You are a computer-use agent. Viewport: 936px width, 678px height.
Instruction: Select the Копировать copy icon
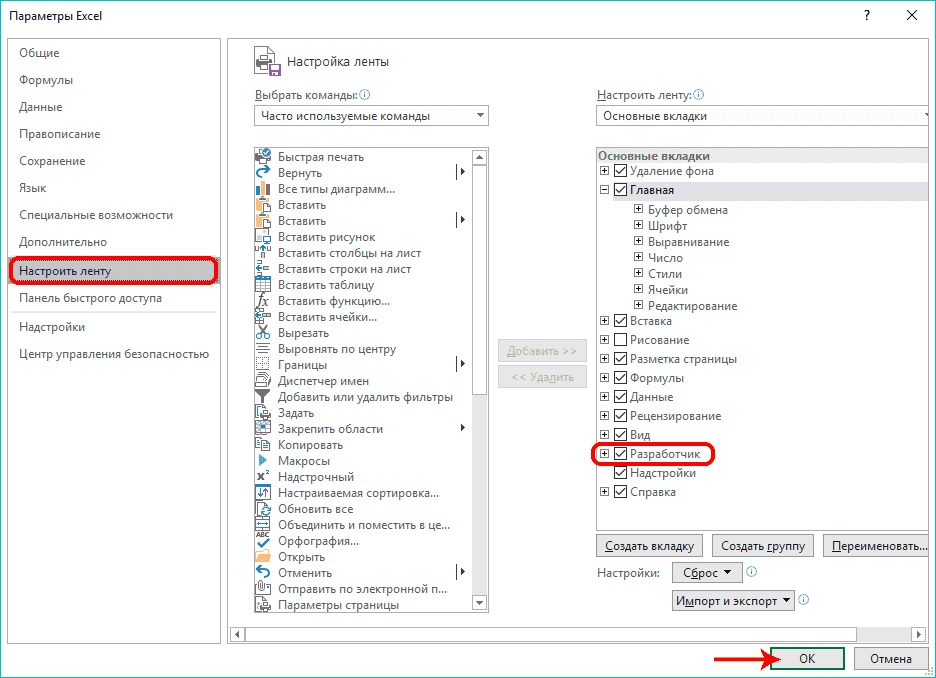(x=263, y=445)
